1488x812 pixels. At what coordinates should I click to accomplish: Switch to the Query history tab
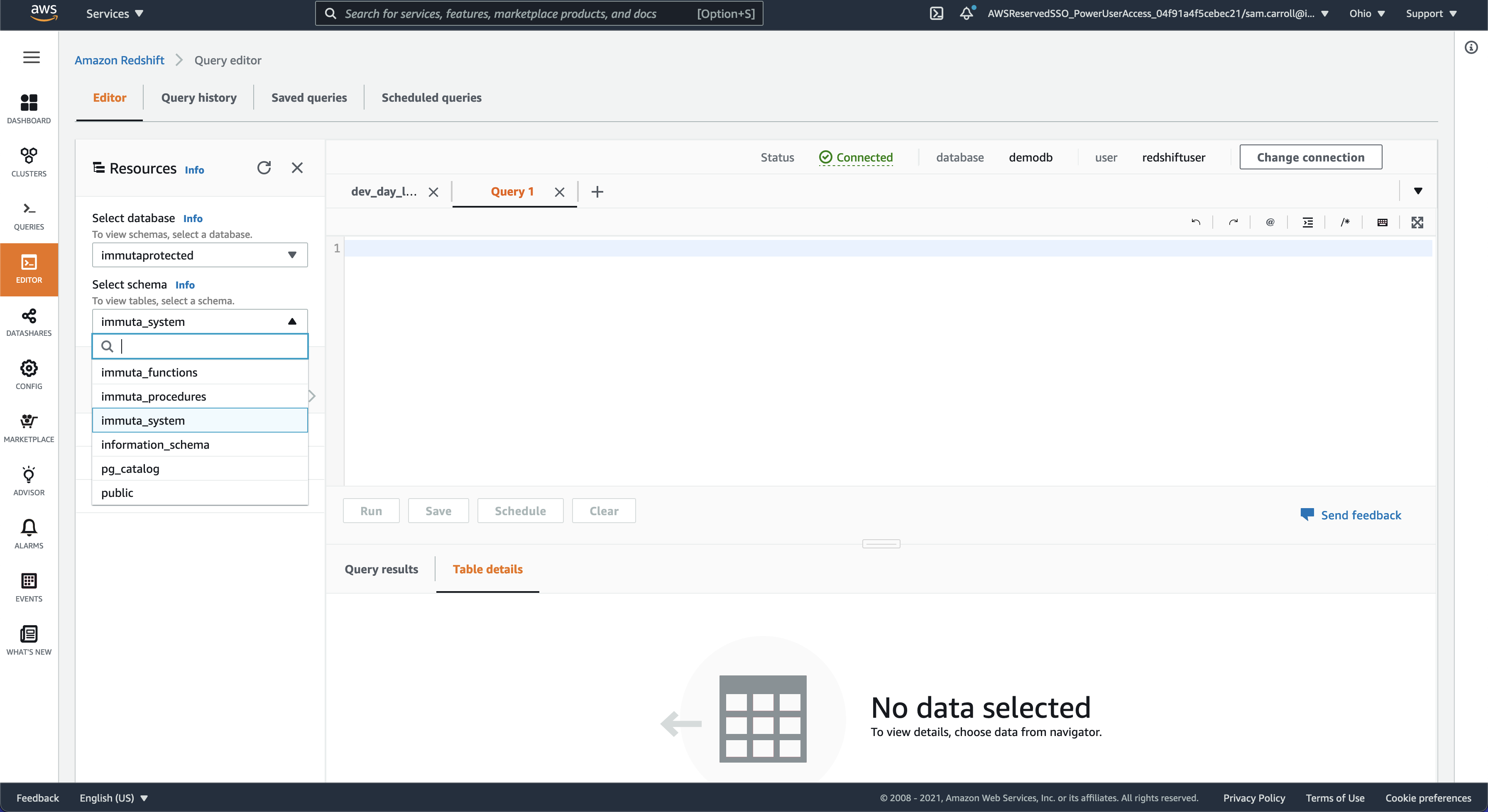pyautogui.click(x=199, y=98)
